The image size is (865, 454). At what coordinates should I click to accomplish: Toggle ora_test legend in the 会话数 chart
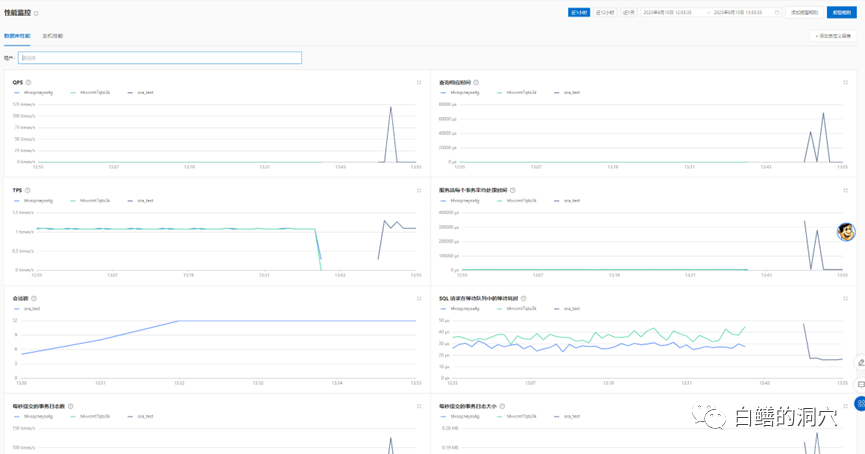(x=28, y=309)
